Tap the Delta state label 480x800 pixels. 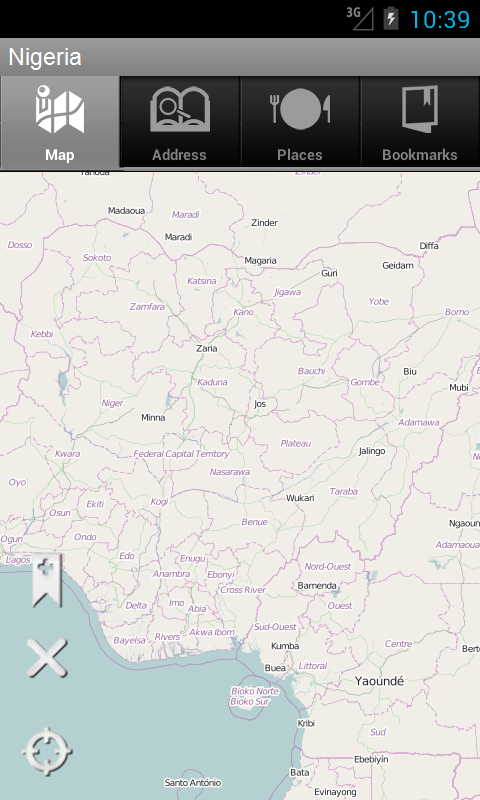pos(136,606)
